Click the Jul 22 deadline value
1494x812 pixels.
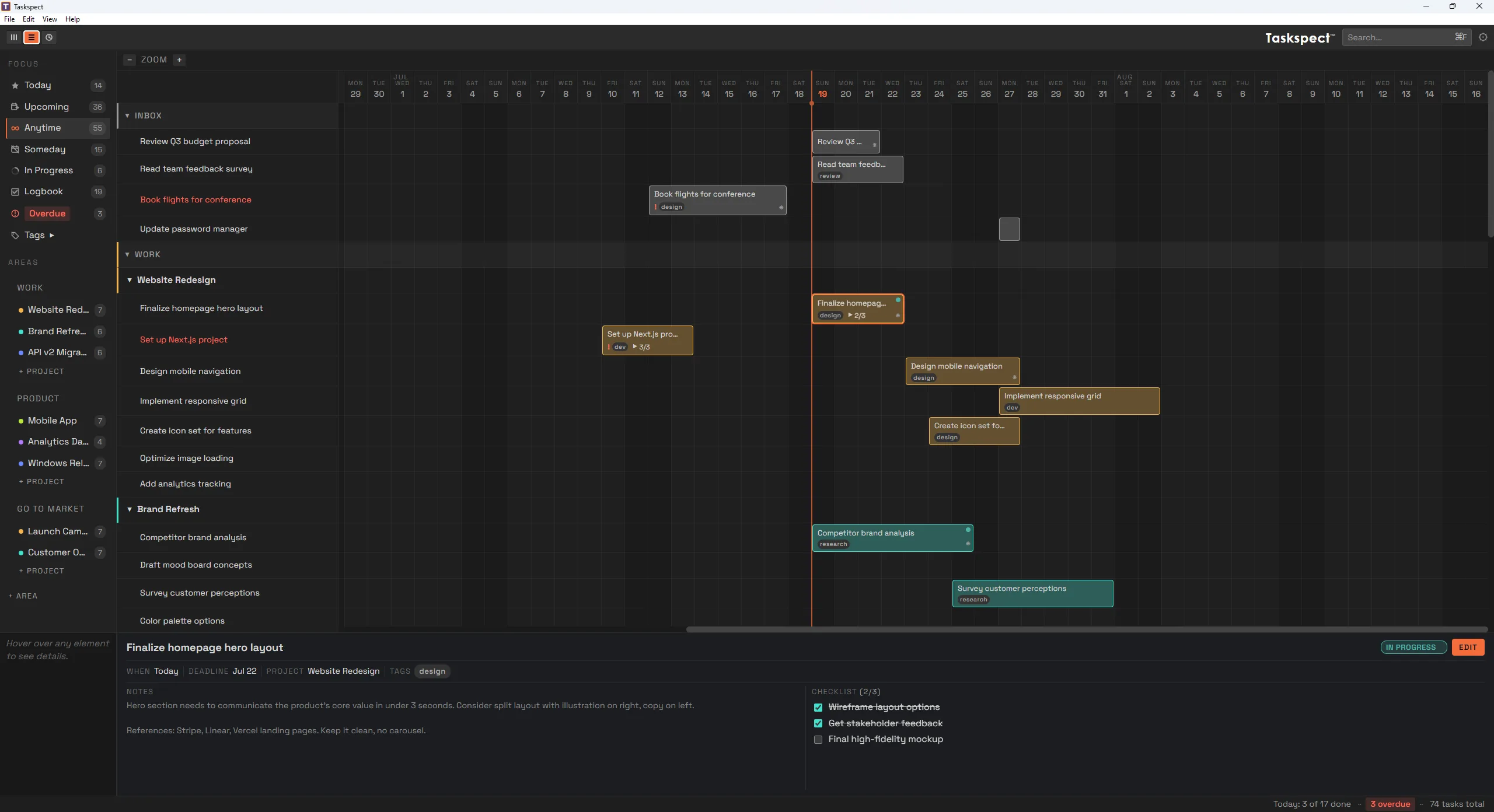(244, 671)
